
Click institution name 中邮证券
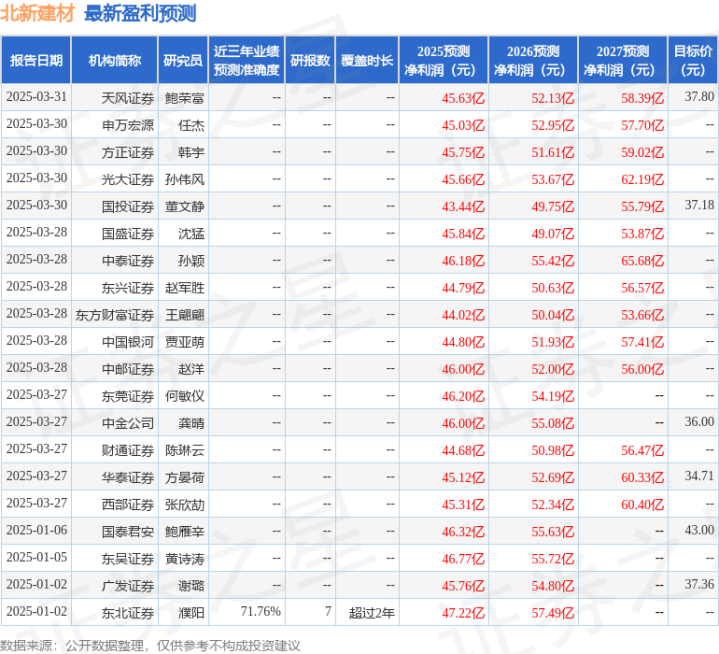pyautogui.click(x=127, y=369)
